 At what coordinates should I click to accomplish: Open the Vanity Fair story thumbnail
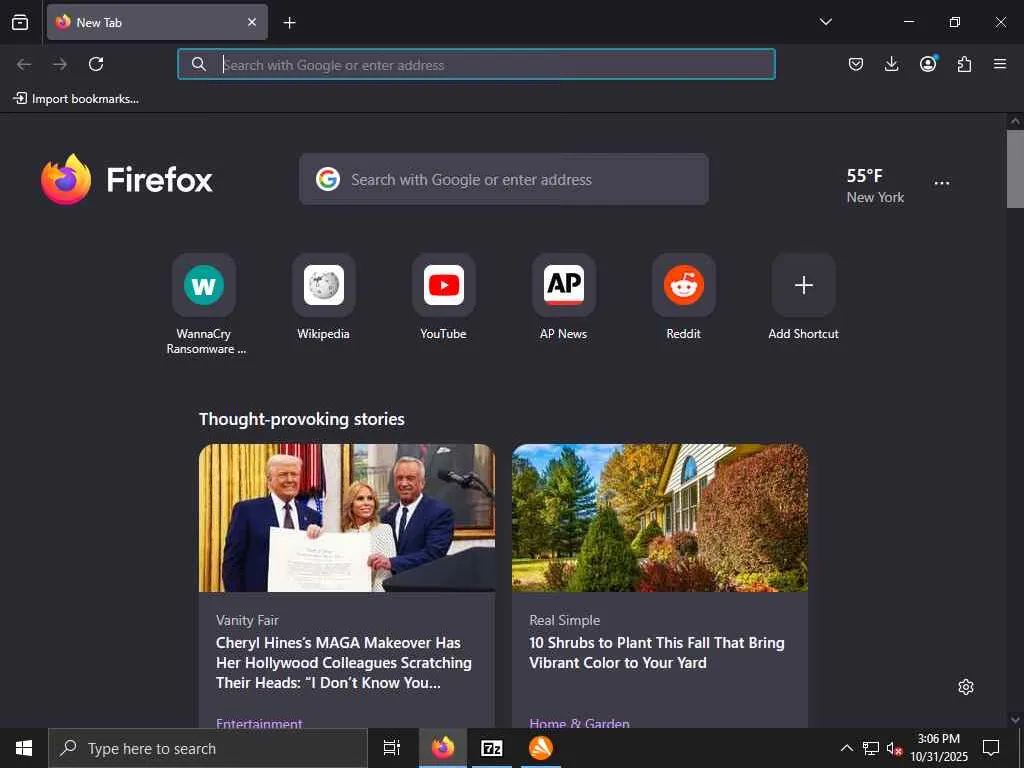[347, 518]
